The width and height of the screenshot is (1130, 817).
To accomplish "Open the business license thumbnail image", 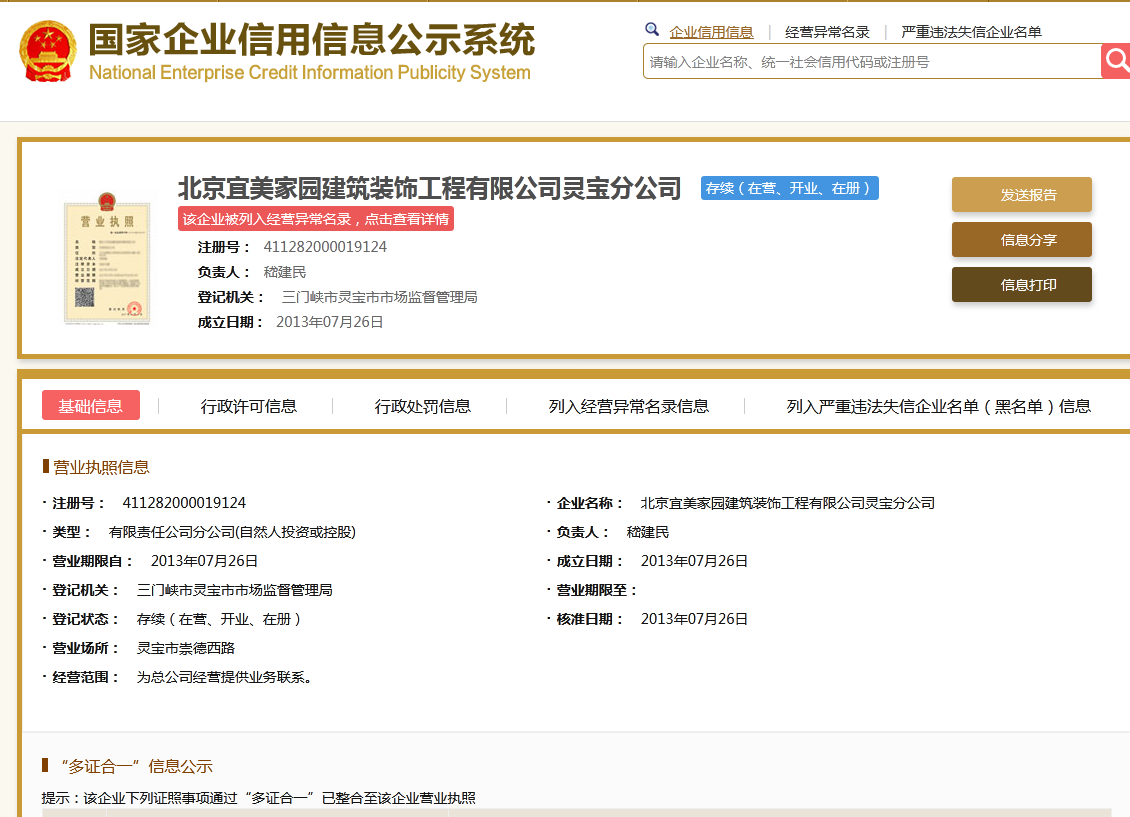I will point(107,259).
